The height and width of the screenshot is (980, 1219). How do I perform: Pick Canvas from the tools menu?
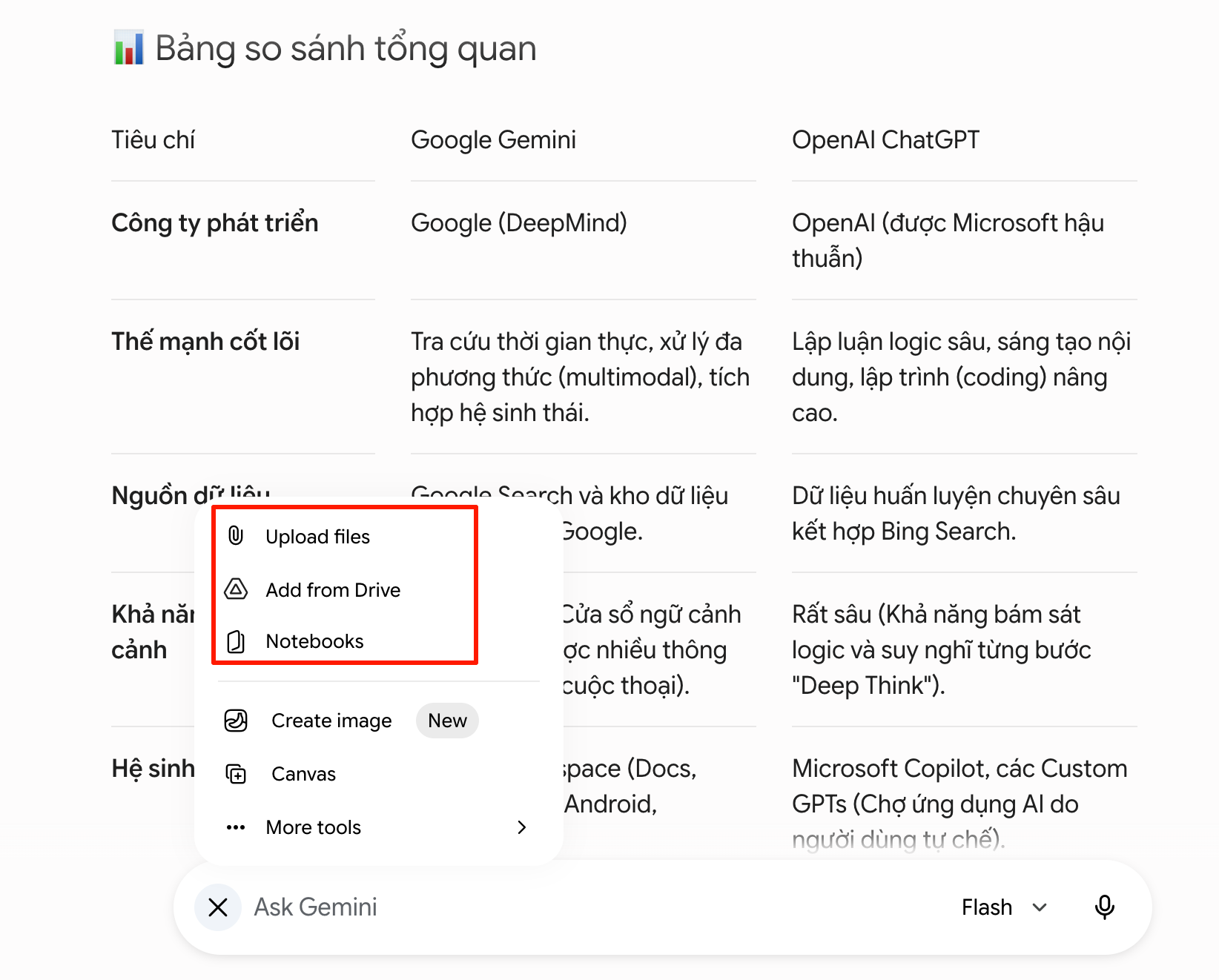coord(379,774)
